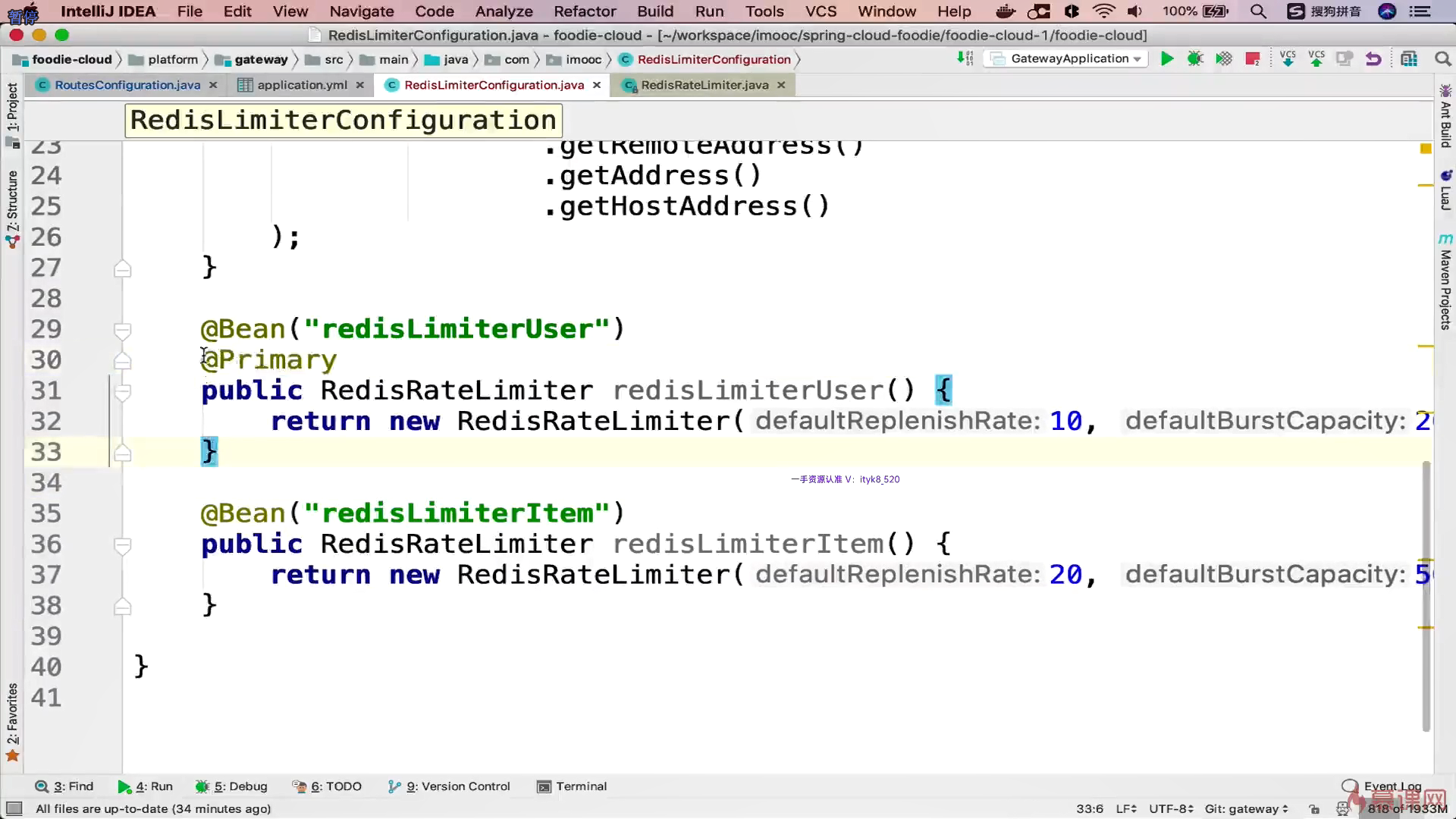Viewport: 1456px width, 819px height.
Task: Open the Refactor menu
Action: point(584,11)
